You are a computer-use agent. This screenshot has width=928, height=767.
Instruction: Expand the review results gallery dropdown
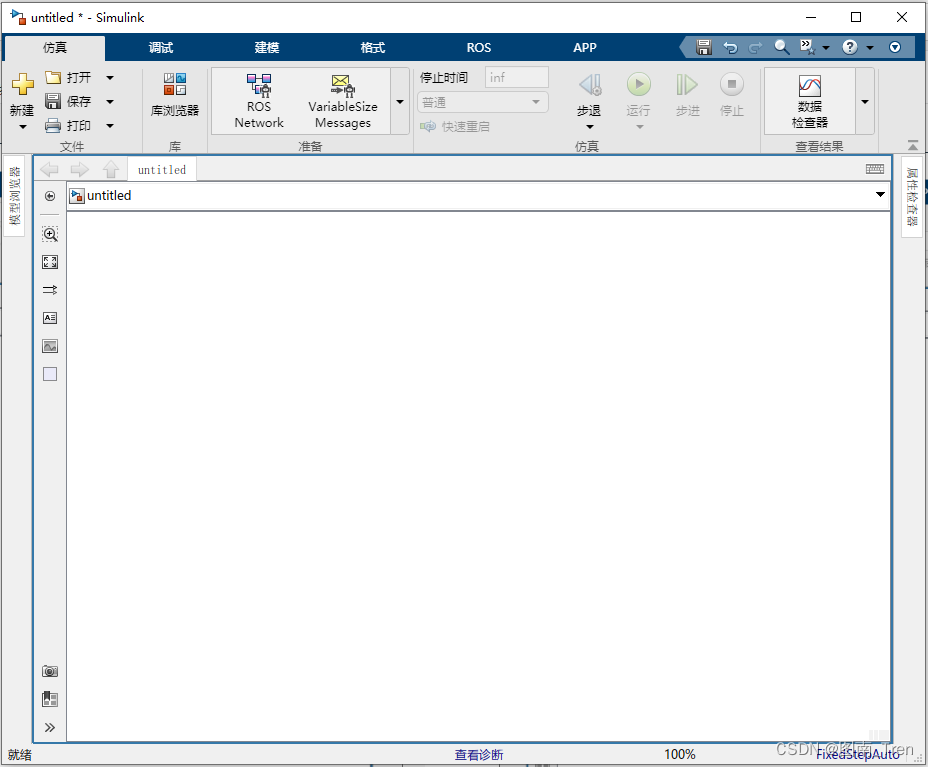click(865, 102)
